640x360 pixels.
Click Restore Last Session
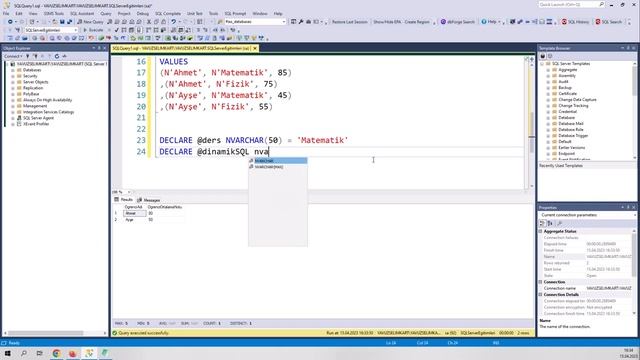[349, 22]
